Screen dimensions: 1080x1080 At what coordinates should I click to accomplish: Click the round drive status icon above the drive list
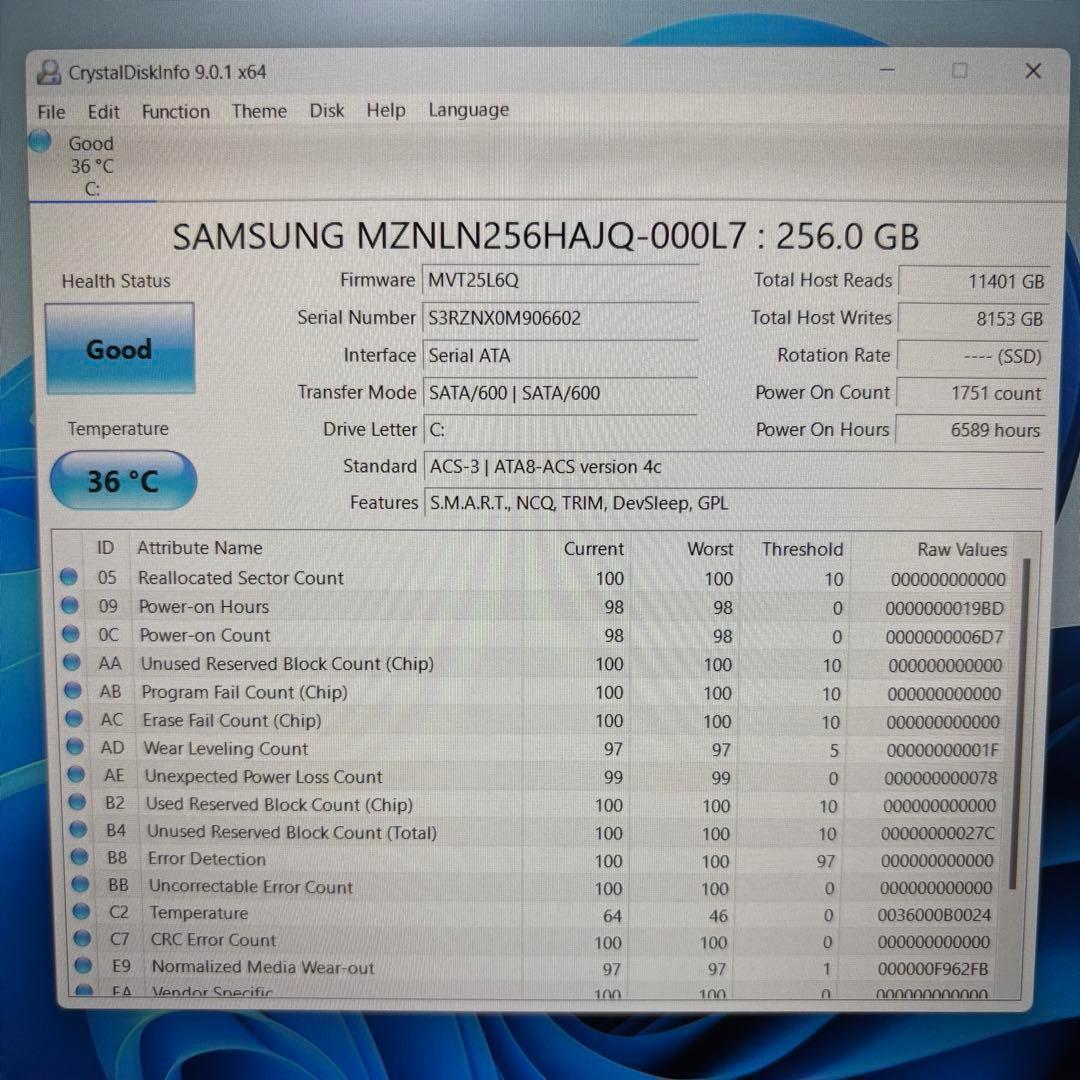40,142
